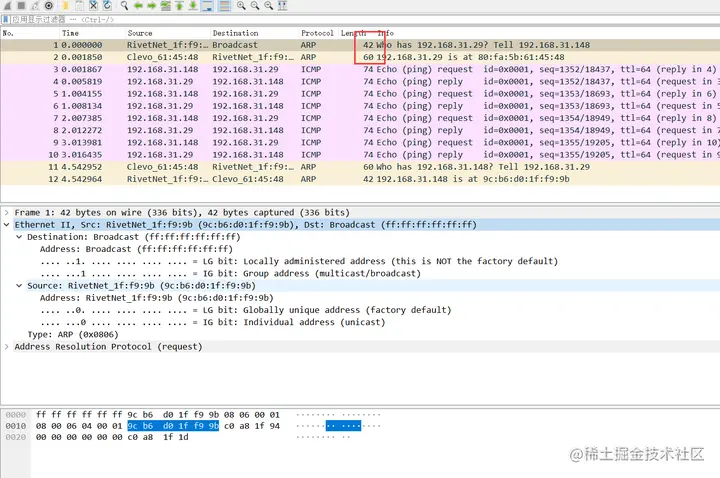The width and height of the screenshot is (720, 478).
Task: Select packet 7 at time 2.007385
Action: pyautogui.click(x=360, y=118)
